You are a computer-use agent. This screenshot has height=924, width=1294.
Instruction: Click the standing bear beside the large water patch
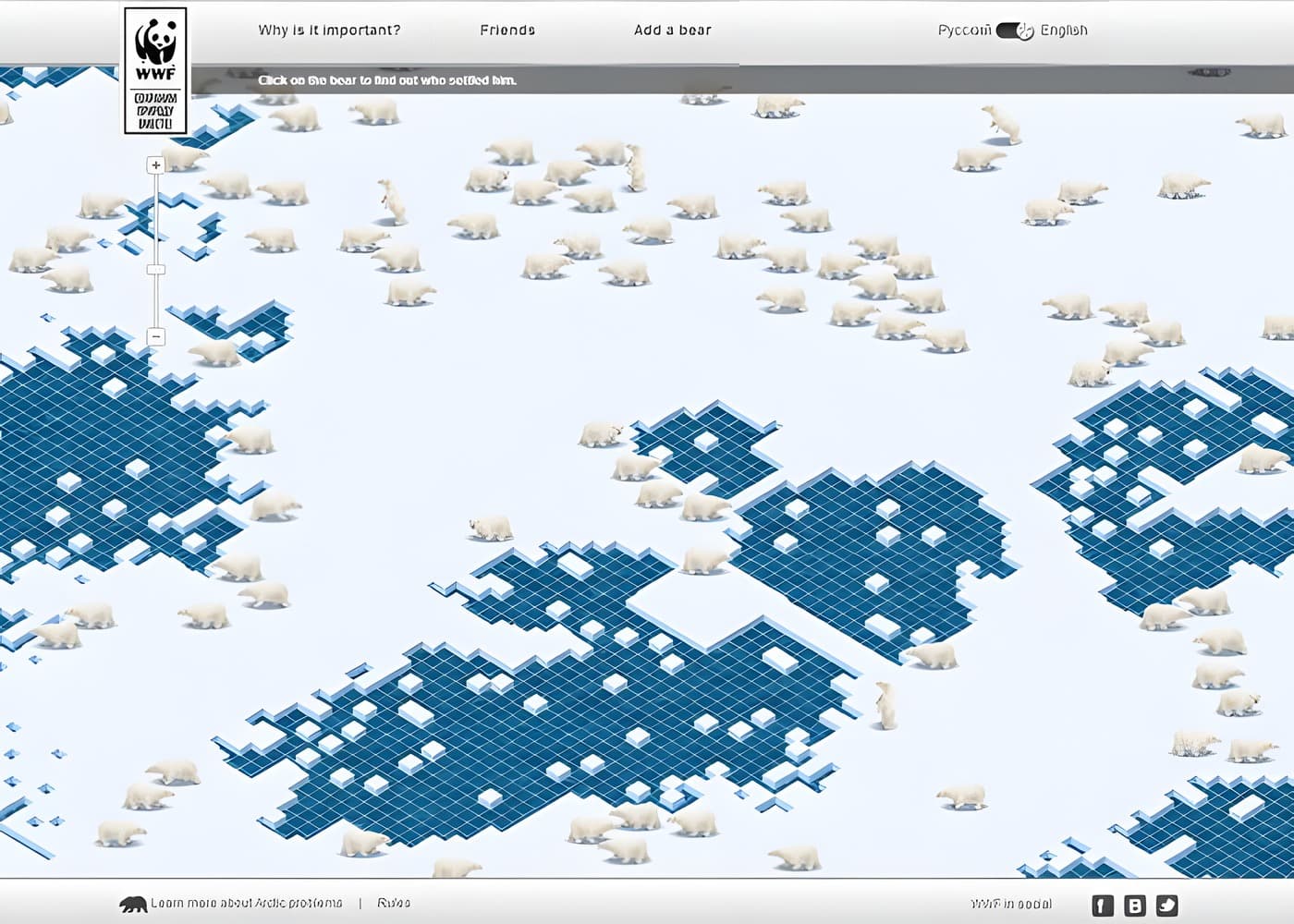885,705
